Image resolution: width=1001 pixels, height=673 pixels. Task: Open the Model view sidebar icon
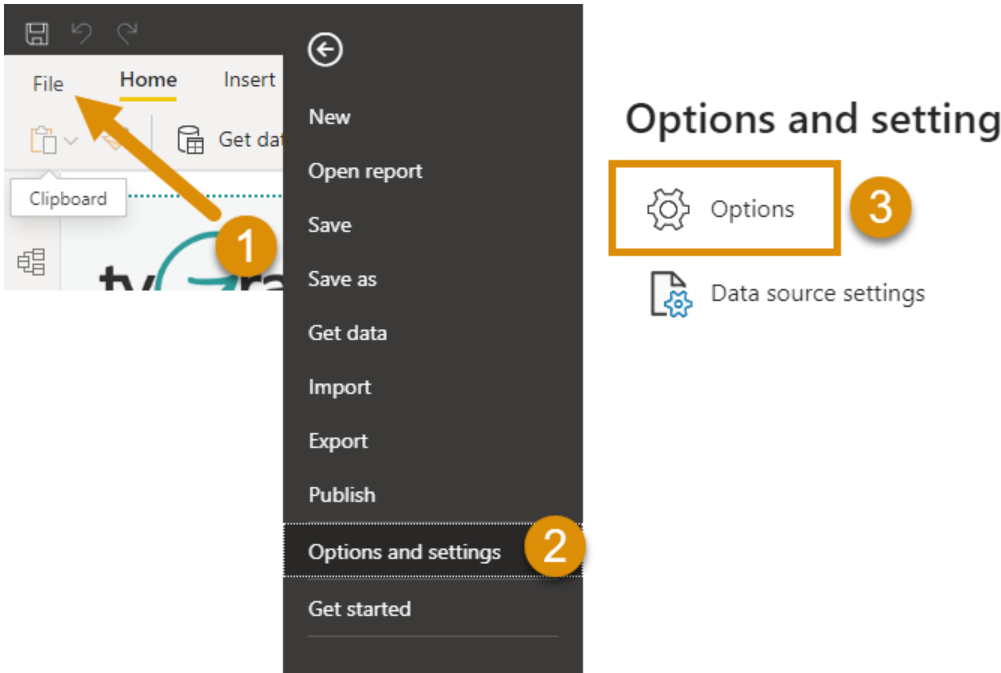pyautogui.click(x=31, y=262)
